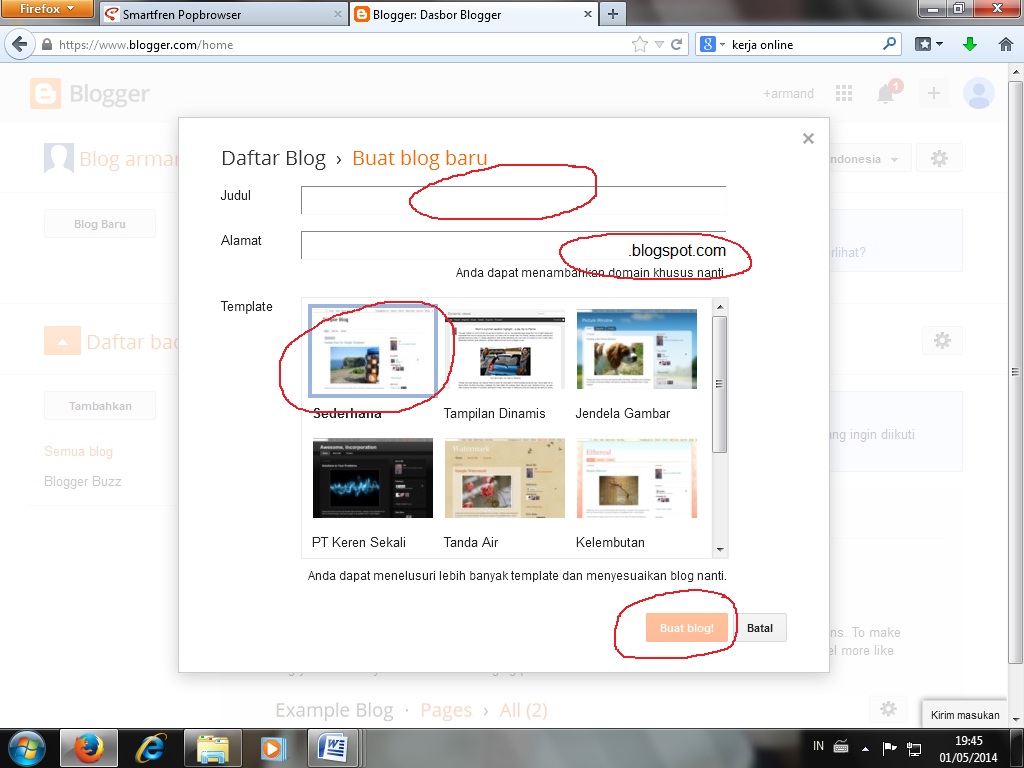Click the Firefox taskbar icon
The width and height of the screenshot is (1024, 768).
(88, 748)
